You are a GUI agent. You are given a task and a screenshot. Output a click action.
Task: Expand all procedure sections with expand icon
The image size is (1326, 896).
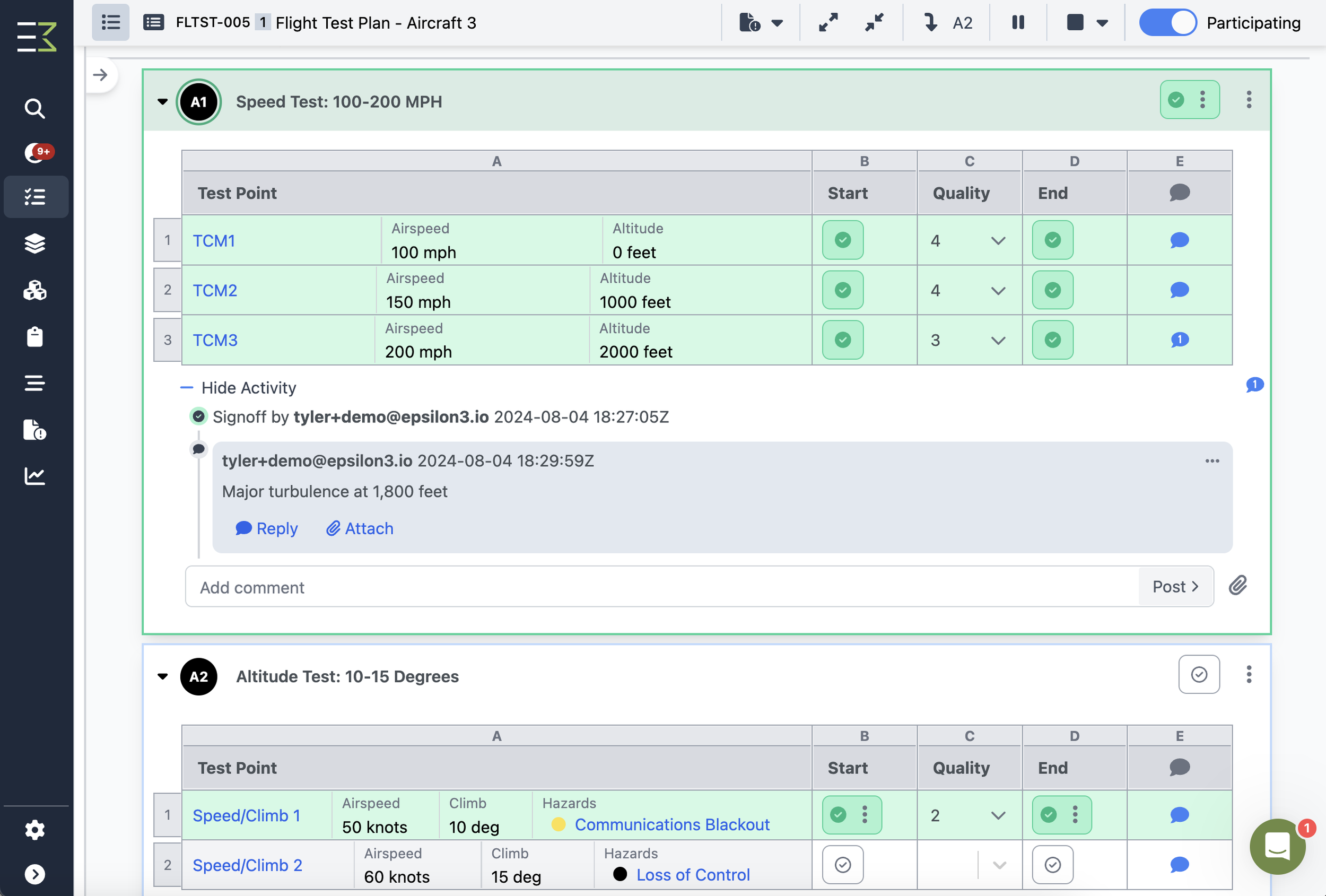pos(828,23)
